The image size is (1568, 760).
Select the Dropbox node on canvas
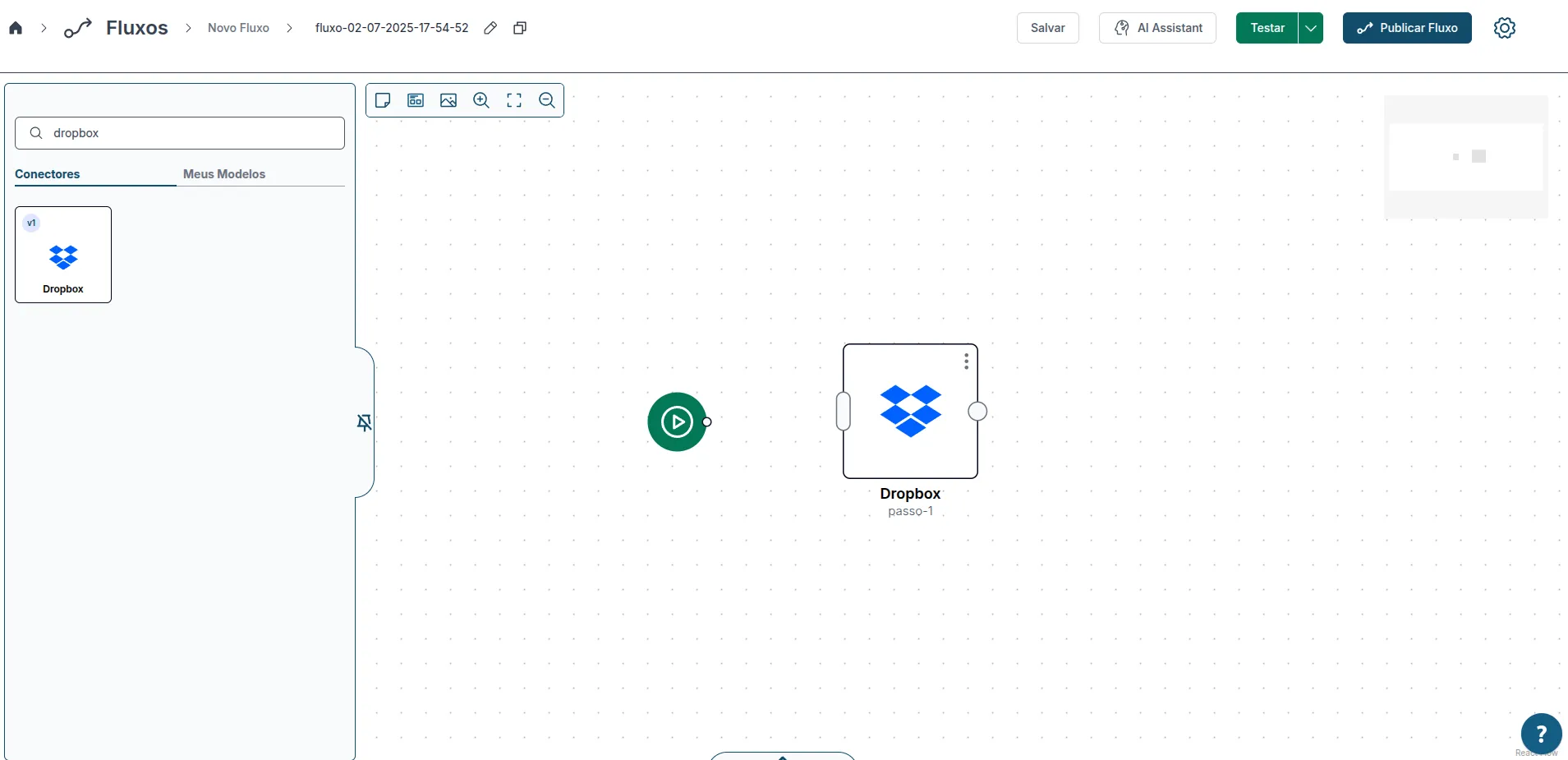(x=910, y=411)
